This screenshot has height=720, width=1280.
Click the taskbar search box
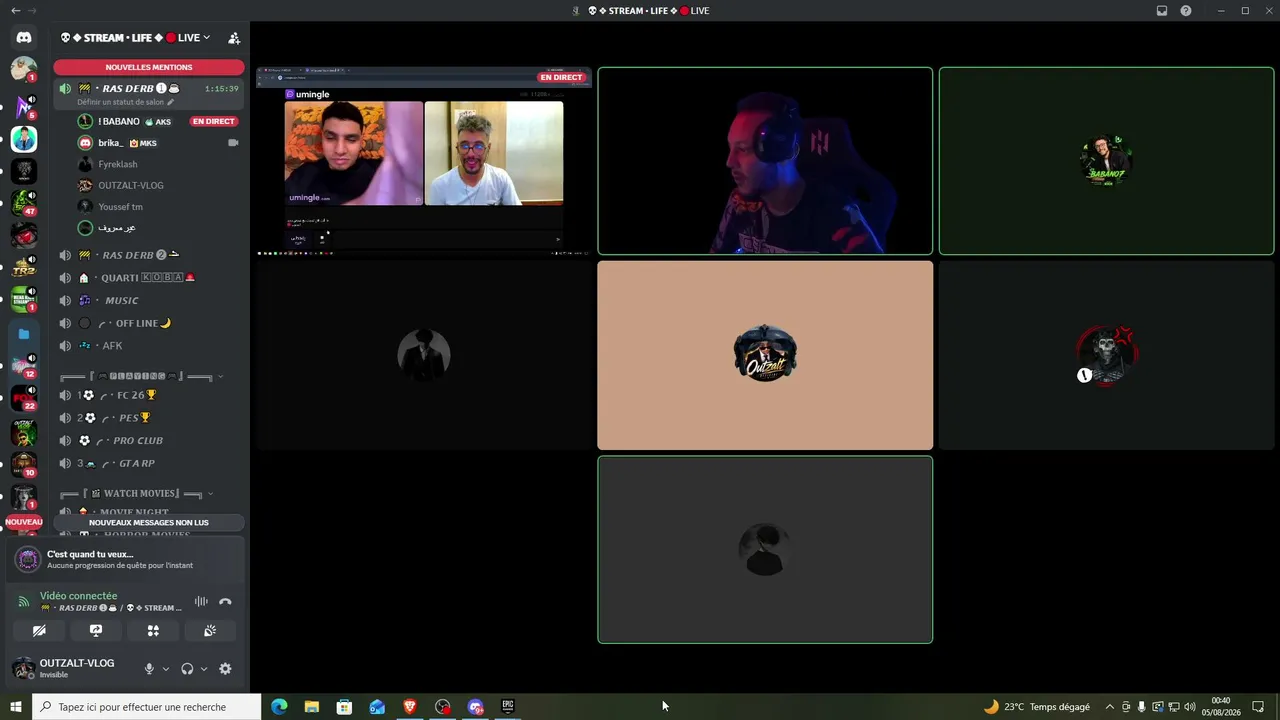(147, 707)
